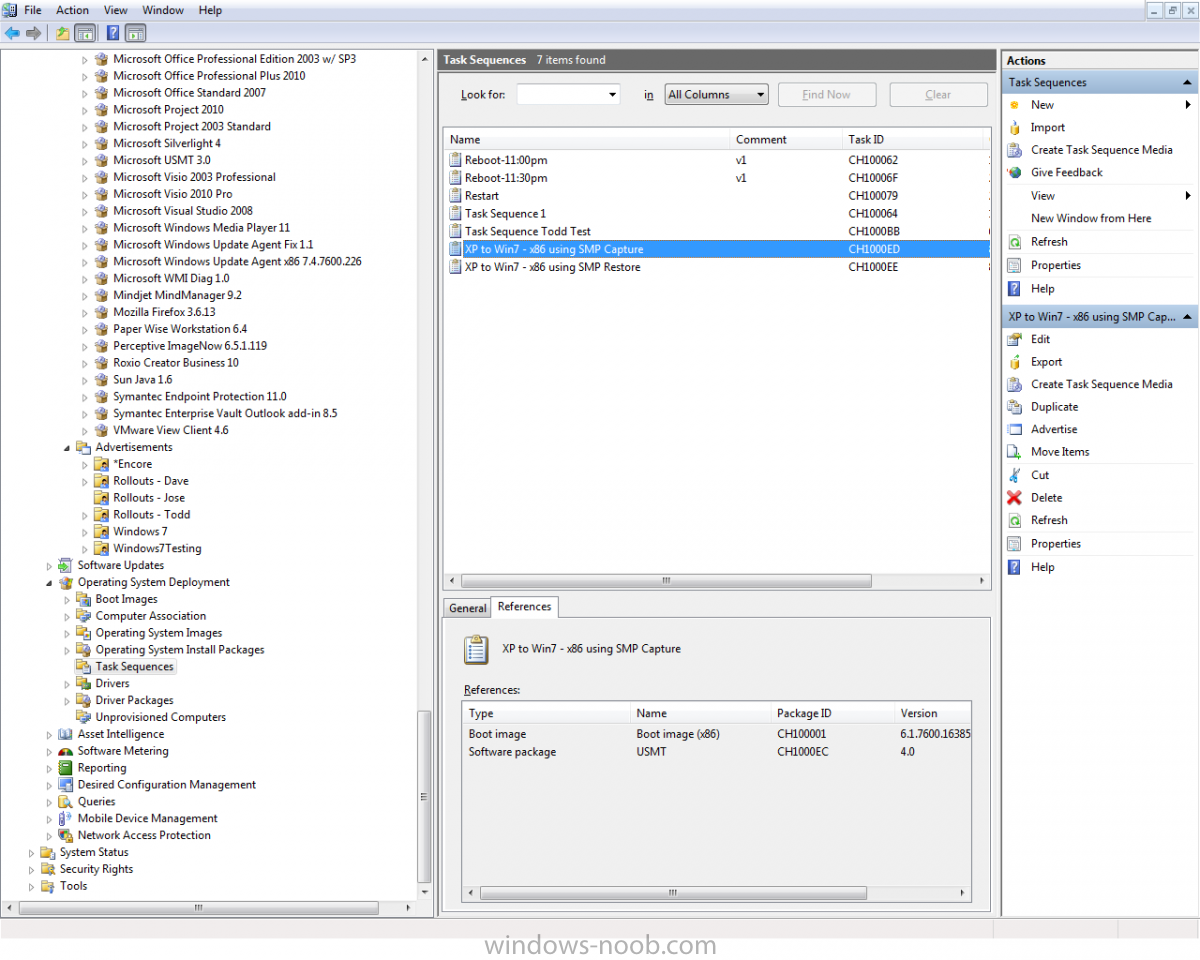1200x960 pixels.
Task: Click the Software Metering tree icon
Action: (66, 752)
